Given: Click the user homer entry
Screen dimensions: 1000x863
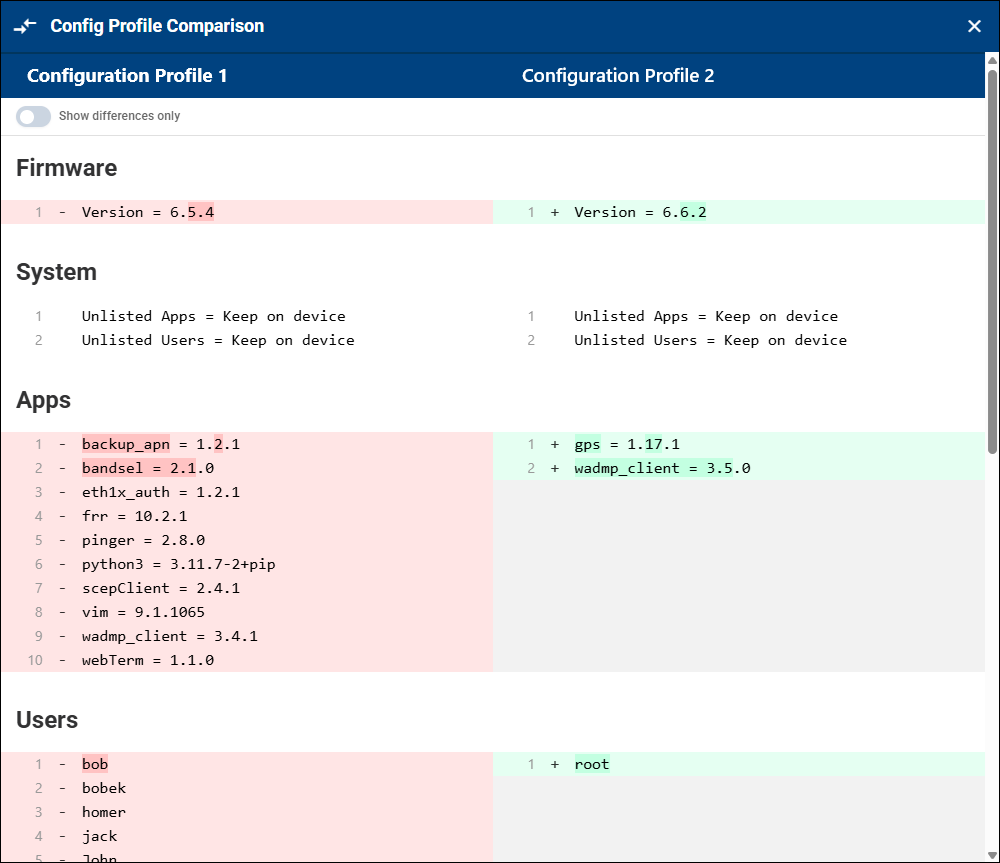Looking at the screenshot, I should (x=247, y=812).
